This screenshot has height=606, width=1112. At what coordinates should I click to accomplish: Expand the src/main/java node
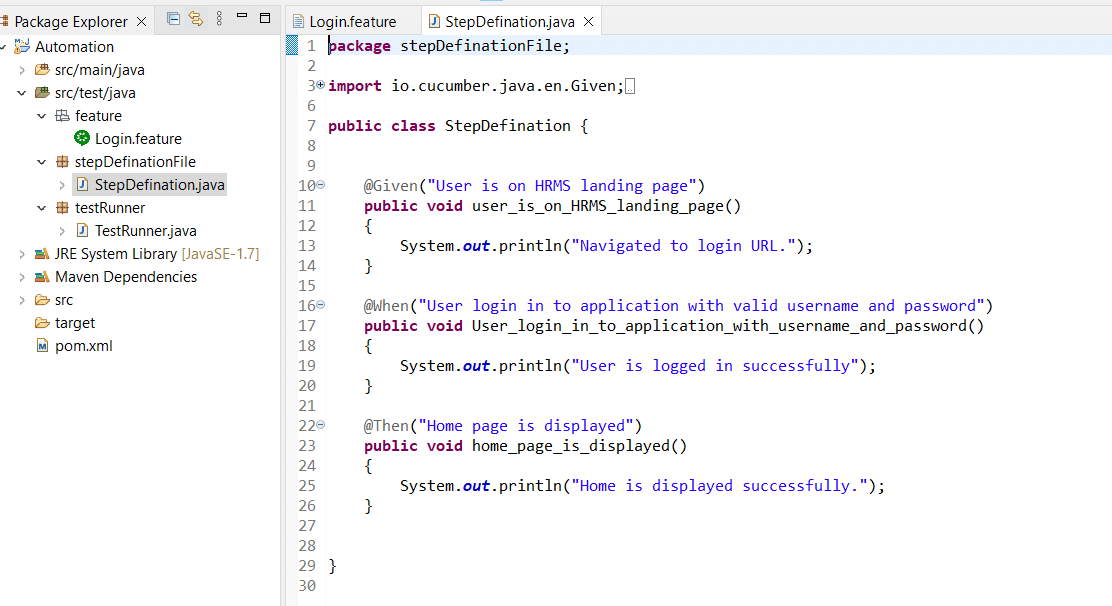click(x=22, y=69)
